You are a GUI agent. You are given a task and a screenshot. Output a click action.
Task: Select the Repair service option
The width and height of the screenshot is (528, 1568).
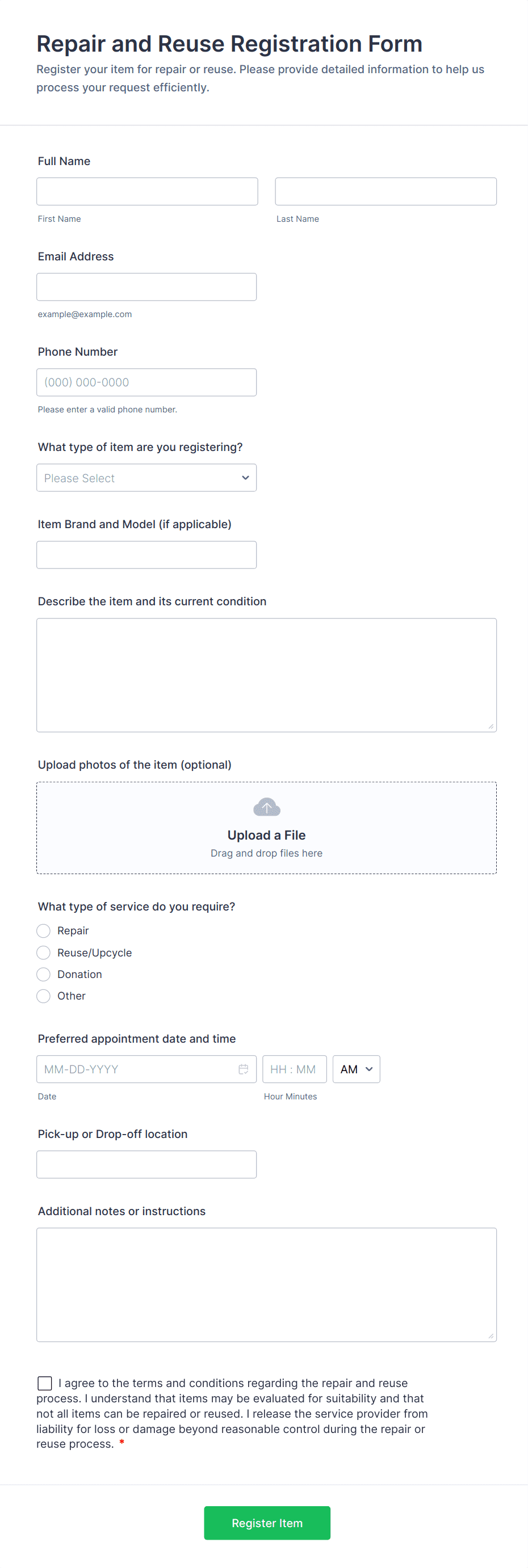click(x=43, y=930)
